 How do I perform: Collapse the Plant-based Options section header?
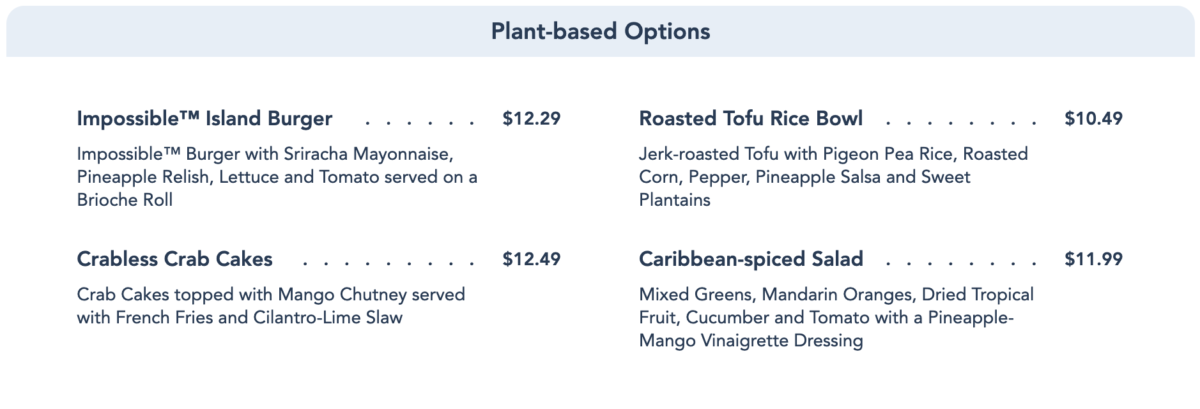600,31
